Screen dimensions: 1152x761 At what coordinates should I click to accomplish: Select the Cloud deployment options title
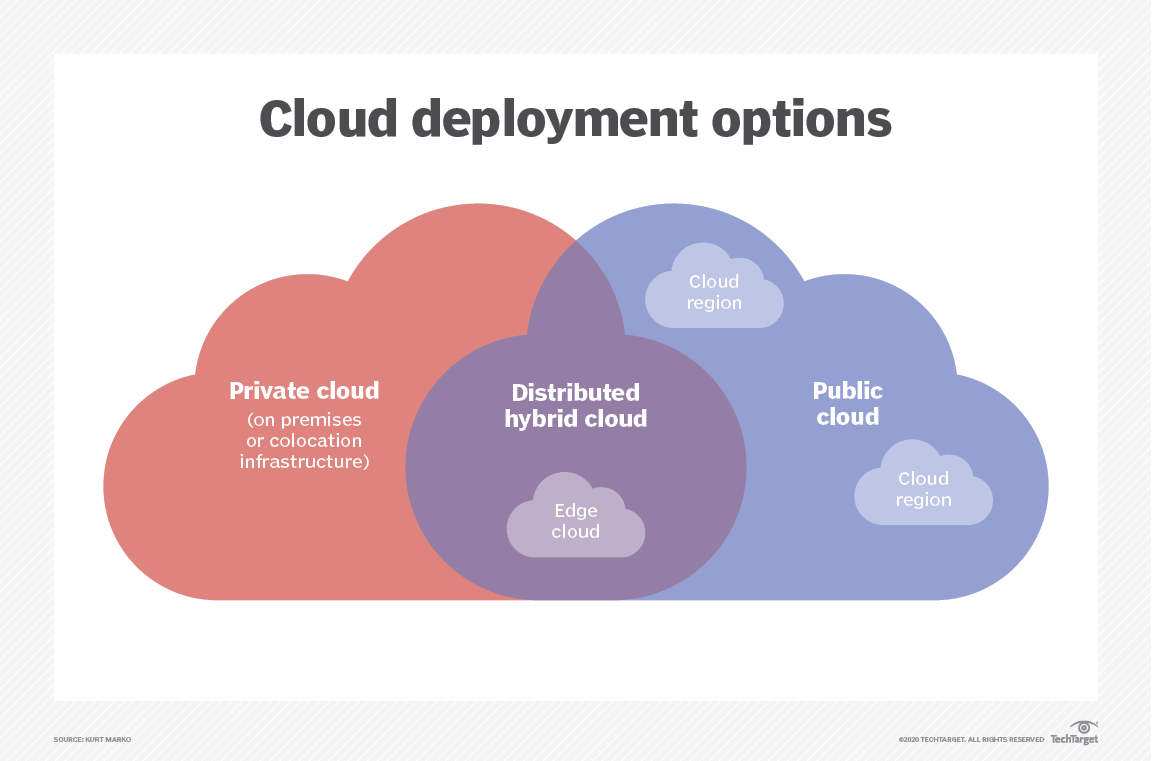click(575, 119)
